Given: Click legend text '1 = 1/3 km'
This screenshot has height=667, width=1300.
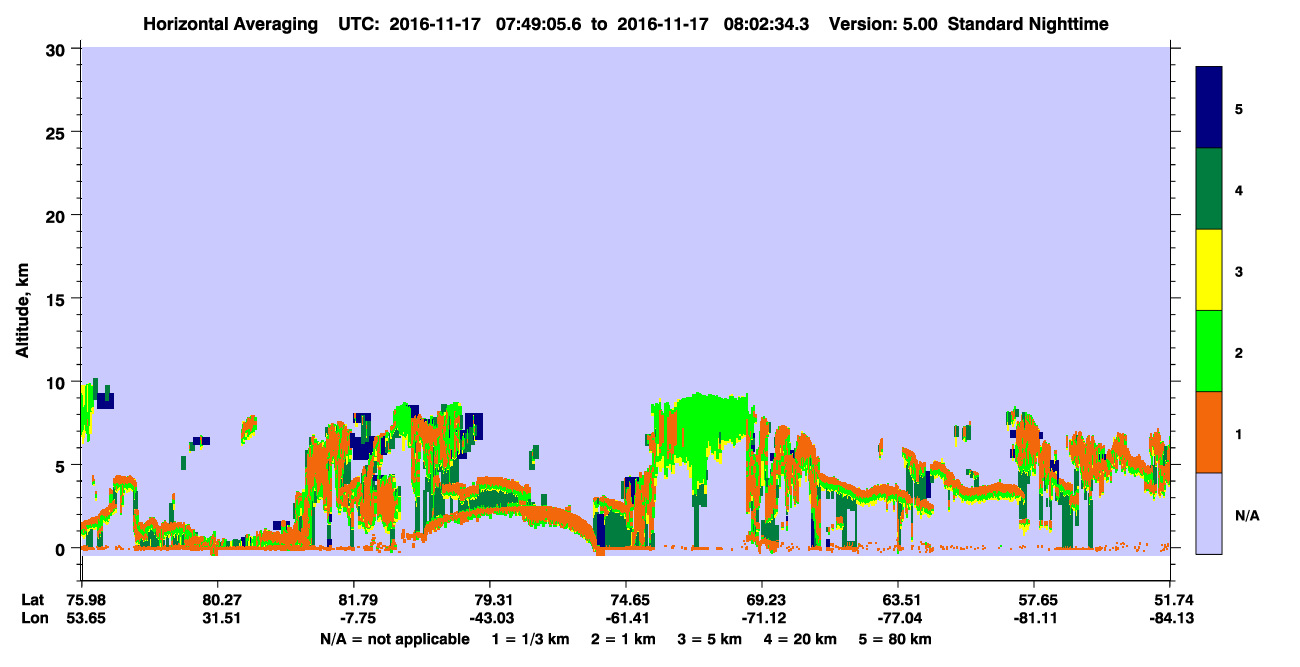Looking at the screenshot, I should tap(531, 639).
